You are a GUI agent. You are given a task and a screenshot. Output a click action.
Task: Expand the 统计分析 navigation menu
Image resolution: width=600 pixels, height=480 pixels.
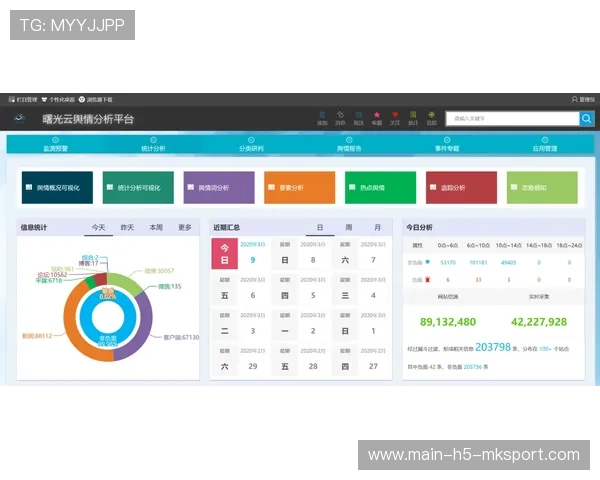coord(154,147)
